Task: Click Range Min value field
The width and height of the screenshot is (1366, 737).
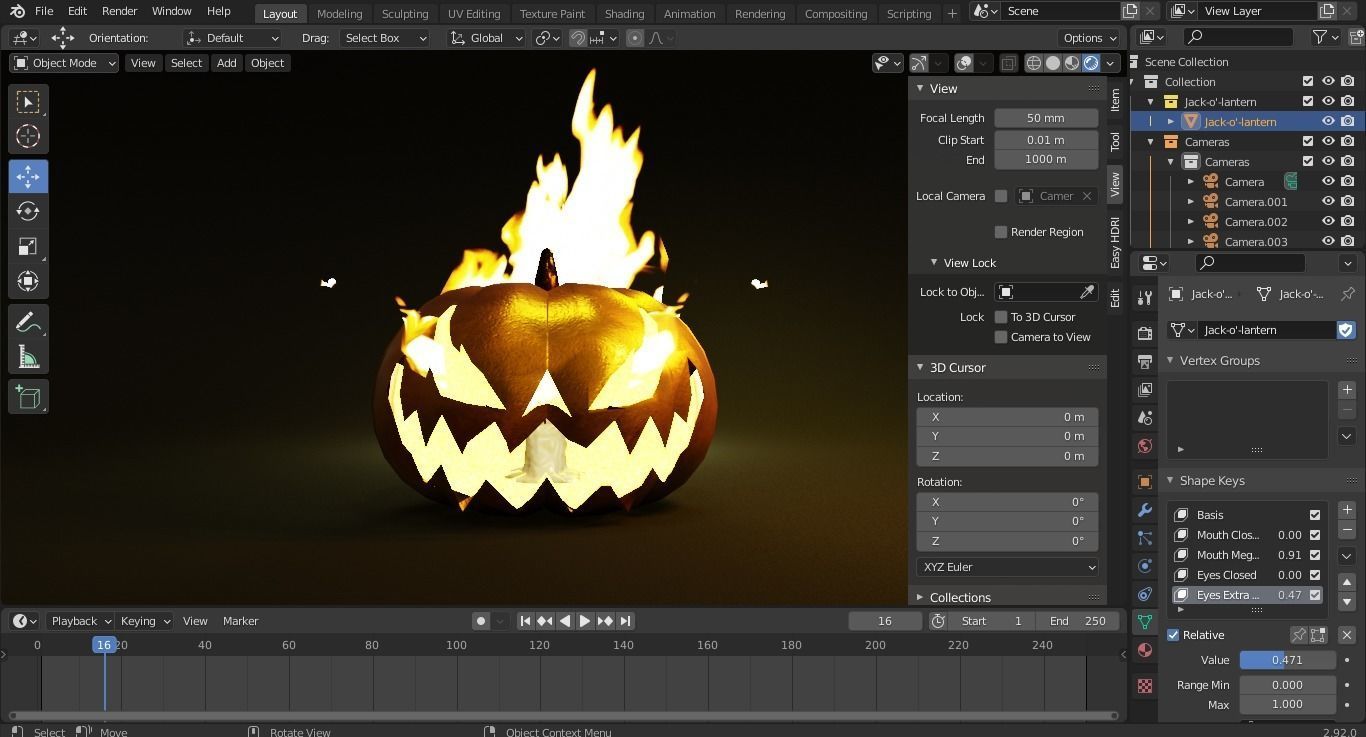Action: click(1287, 685)
